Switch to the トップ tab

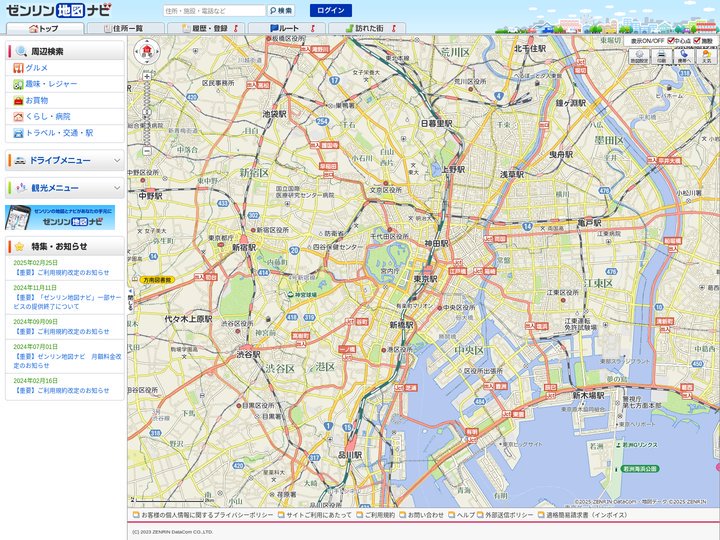tap(45, 28)
